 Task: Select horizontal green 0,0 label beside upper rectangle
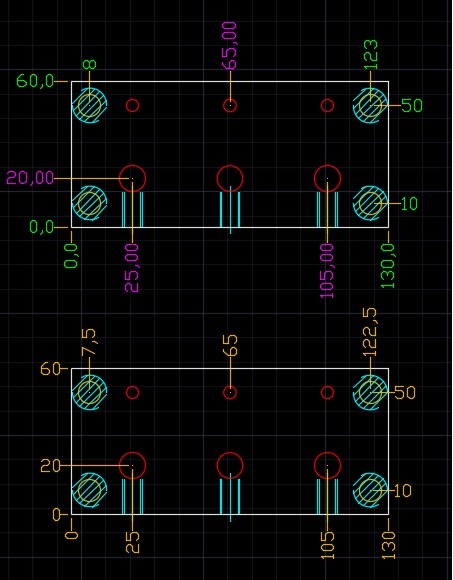pyautogui.click(x=41, y=227)
